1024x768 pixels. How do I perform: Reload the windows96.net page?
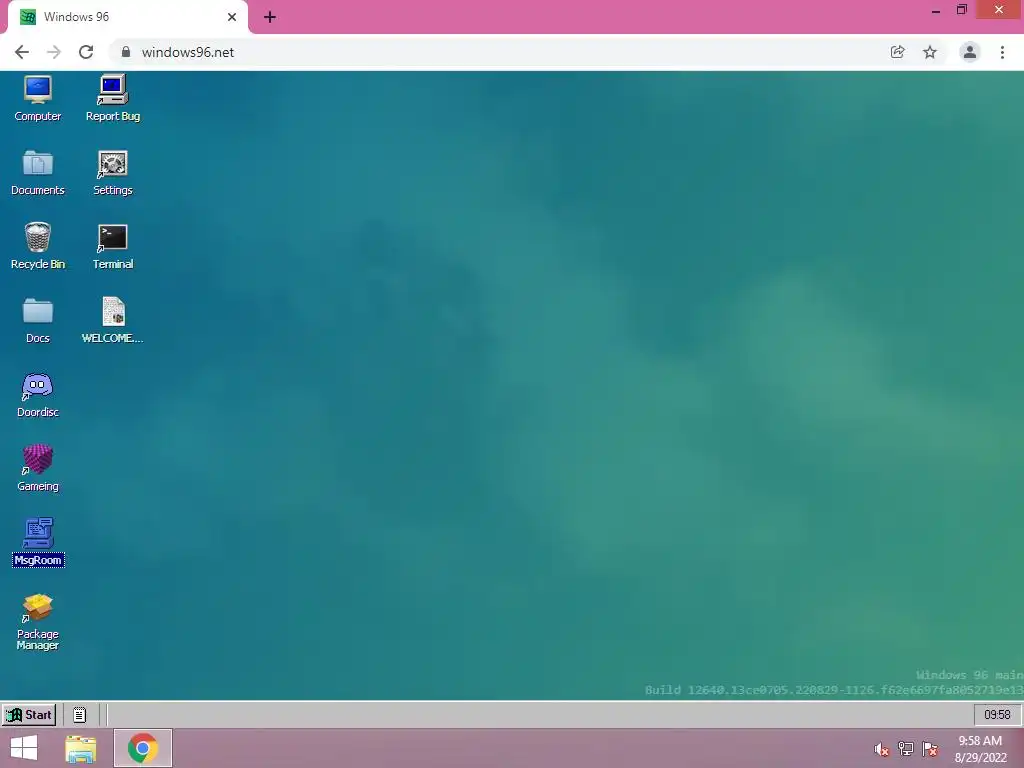click(86, 52)
